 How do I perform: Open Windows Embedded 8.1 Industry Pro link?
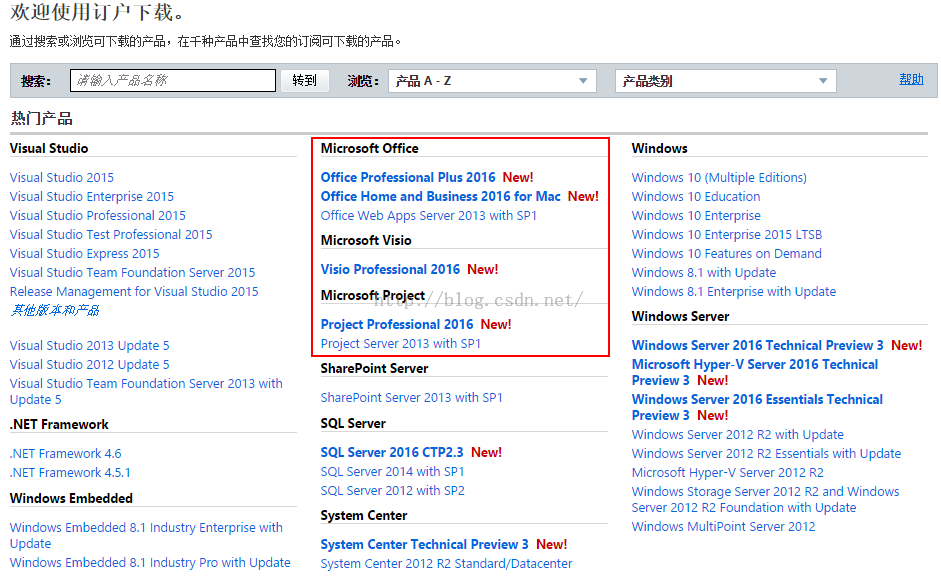pyautogui.click(x=150, y=563)
